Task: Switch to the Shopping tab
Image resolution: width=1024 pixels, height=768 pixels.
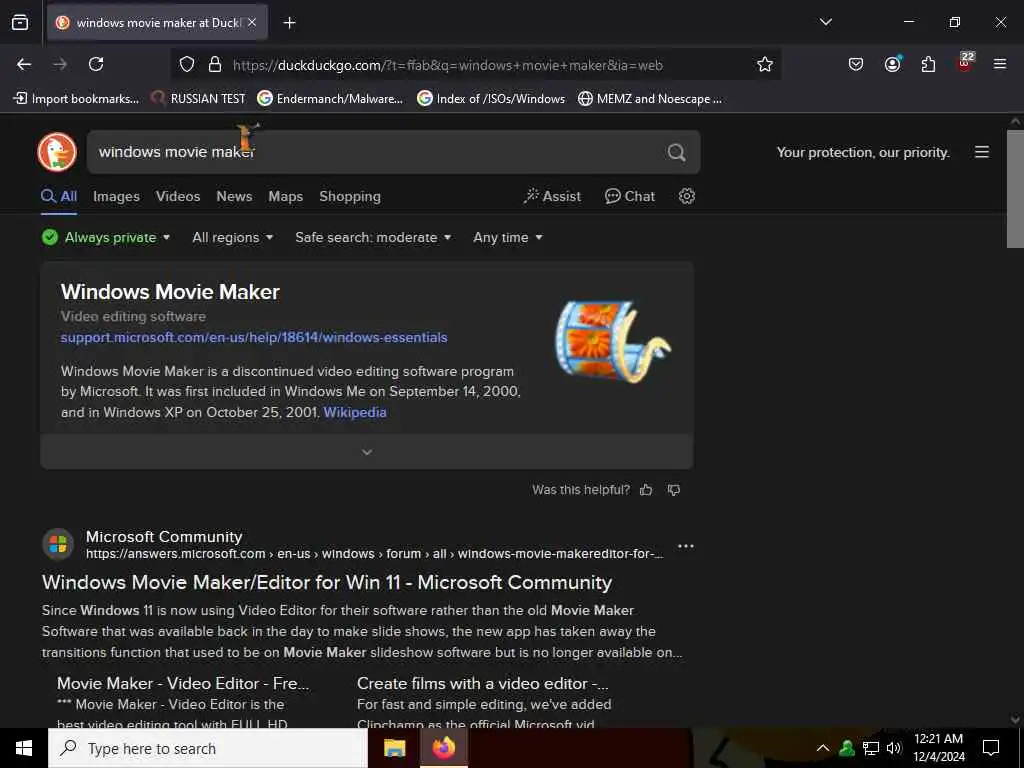Action: click(x=349, y=196)
